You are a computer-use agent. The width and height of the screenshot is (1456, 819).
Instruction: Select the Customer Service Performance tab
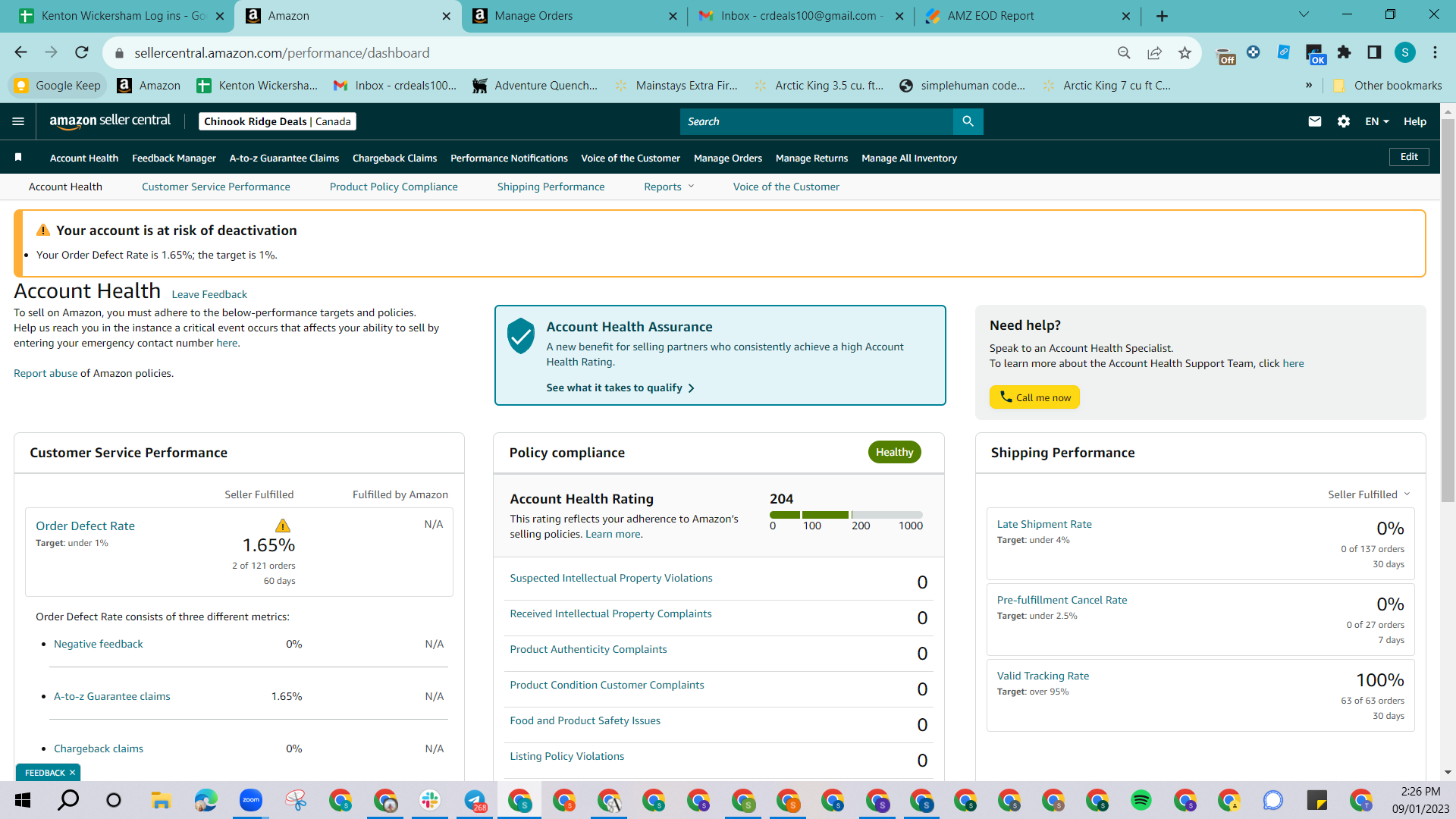coord(216,187)
